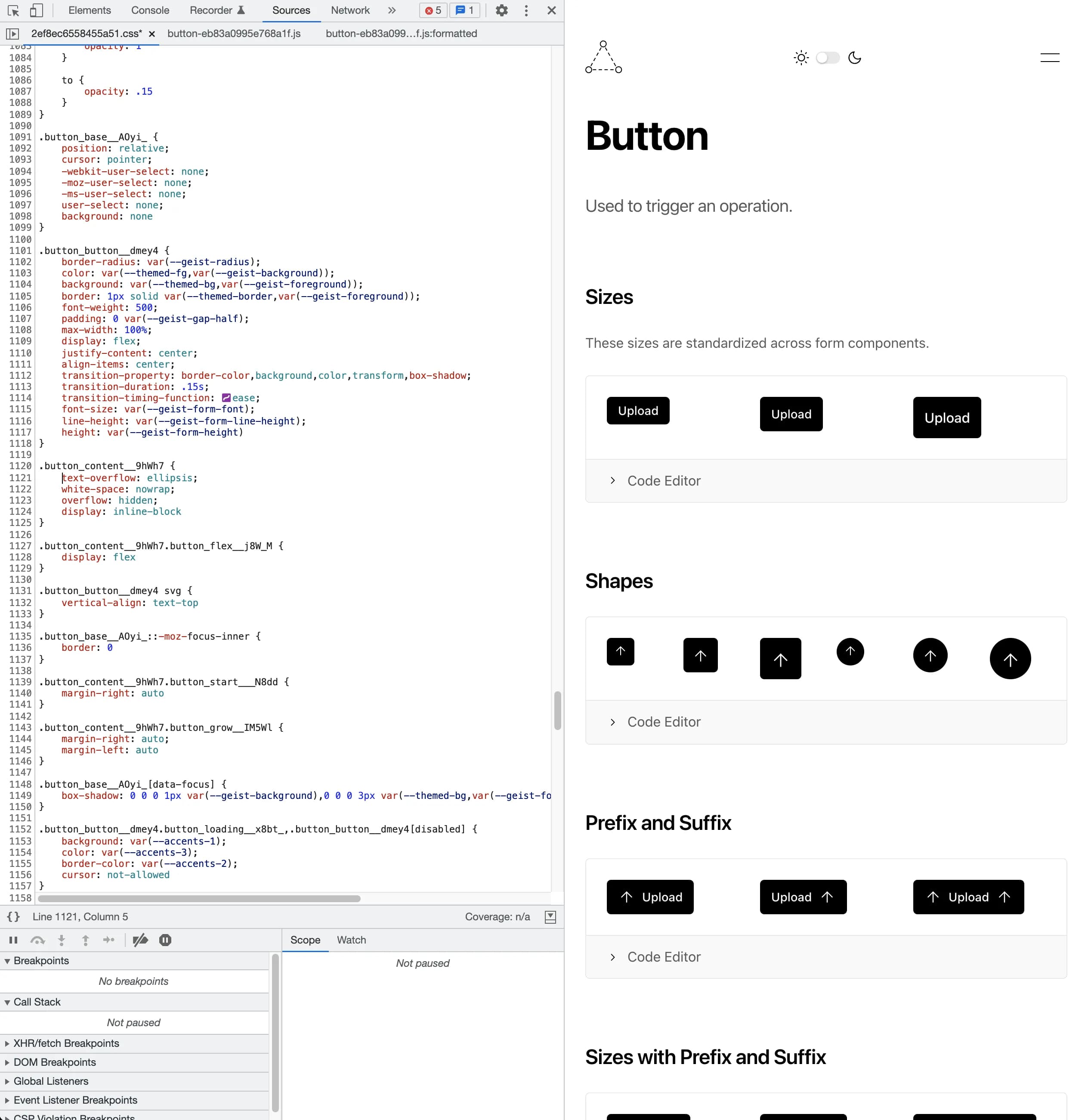Switch to the Network tab
The height and width of the screenshot is (1120, 1088).
[350, 10]
